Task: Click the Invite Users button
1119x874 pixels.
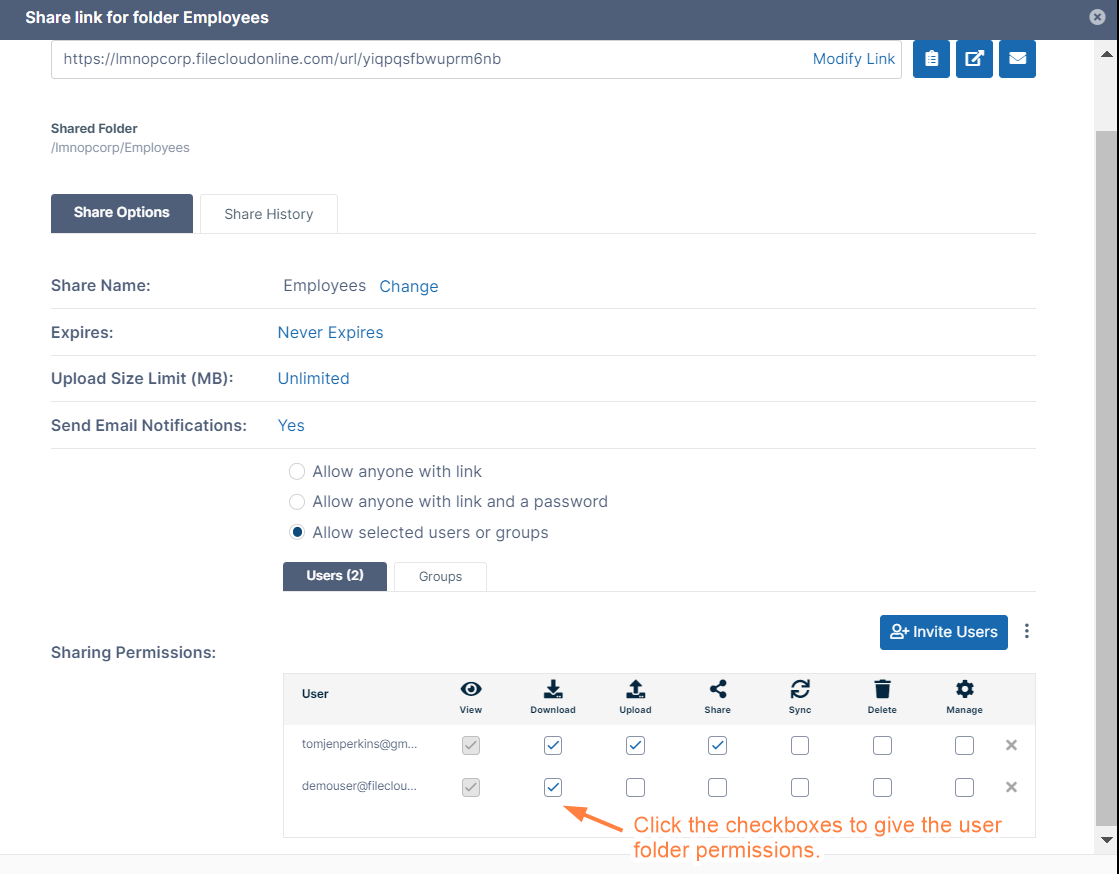Action: pos(943,632)
